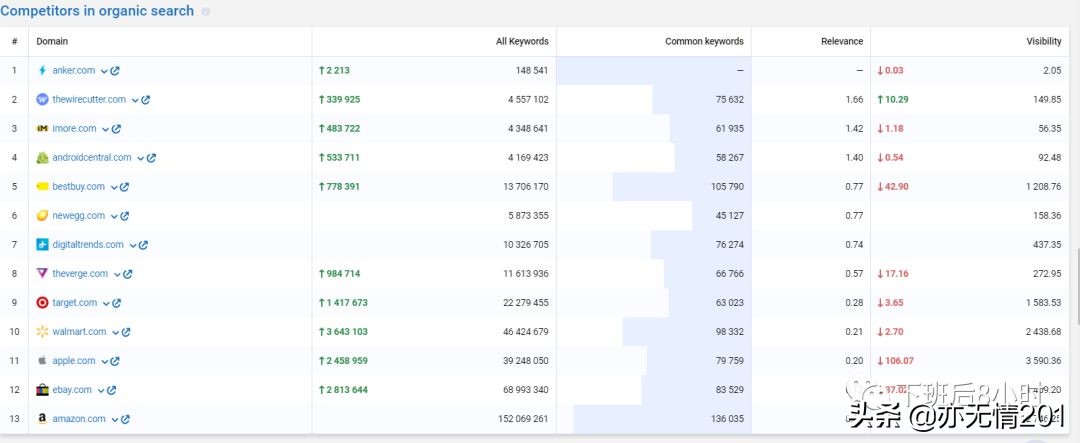Open amazon.com external link icon

[125, 419]
